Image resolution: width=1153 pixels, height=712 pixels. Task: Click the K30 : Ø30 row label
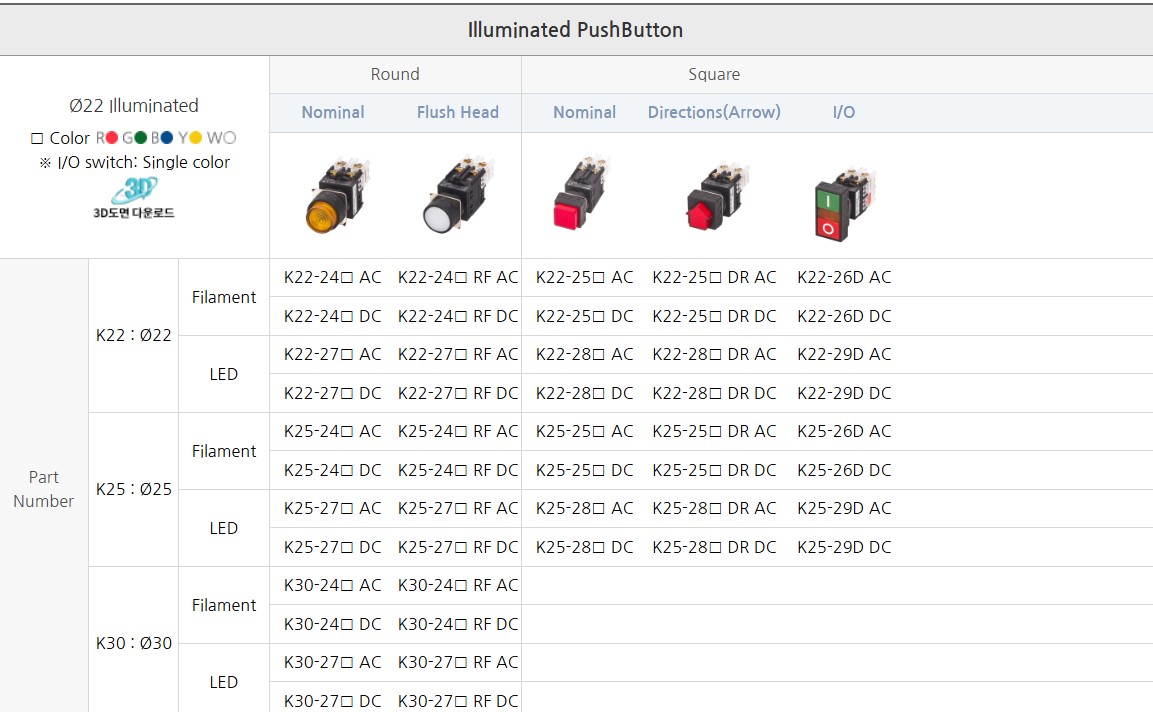coord(134,643)
